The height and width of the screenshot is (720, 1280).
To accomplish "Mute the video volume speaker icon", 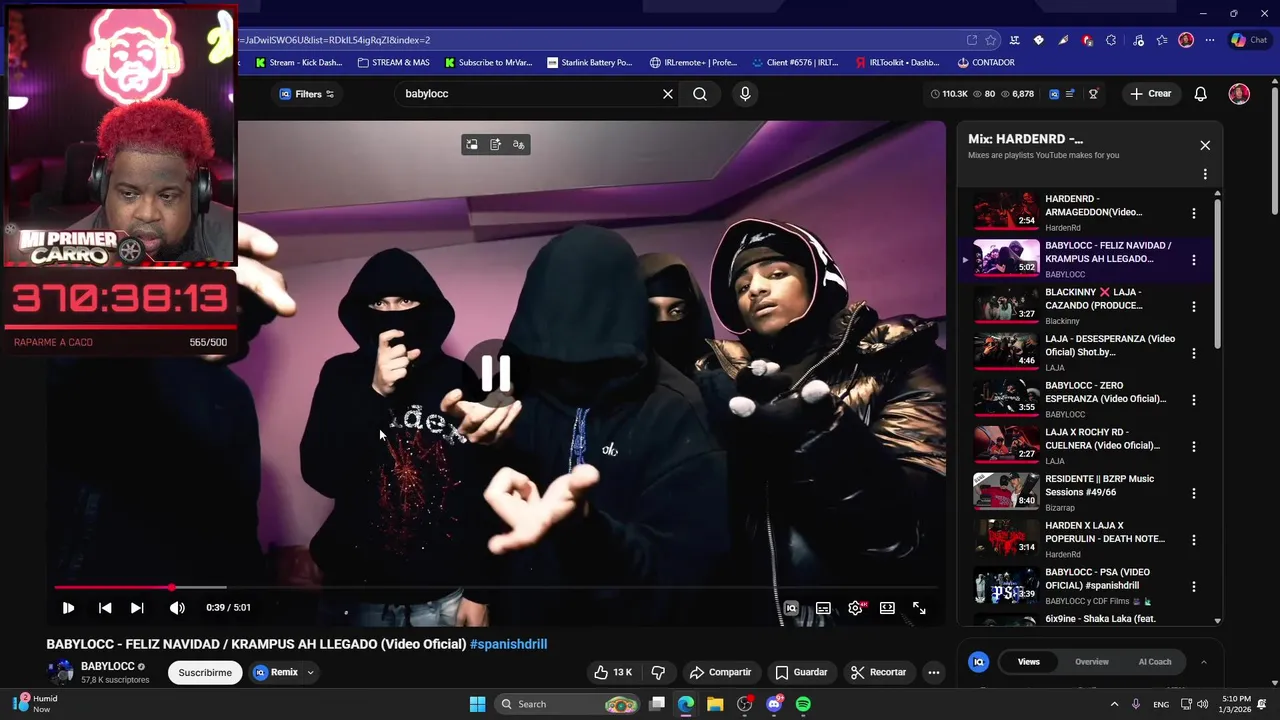I will [x=177, y=608].
